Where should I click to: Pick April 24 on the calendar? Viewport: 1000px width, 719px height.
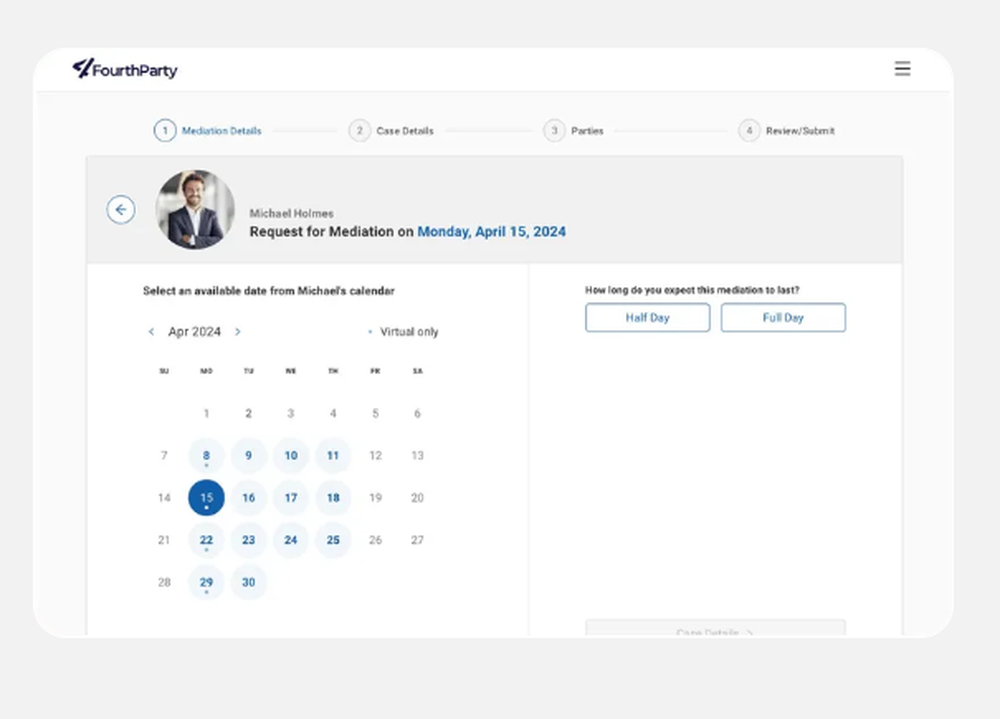tap(291, 540)
